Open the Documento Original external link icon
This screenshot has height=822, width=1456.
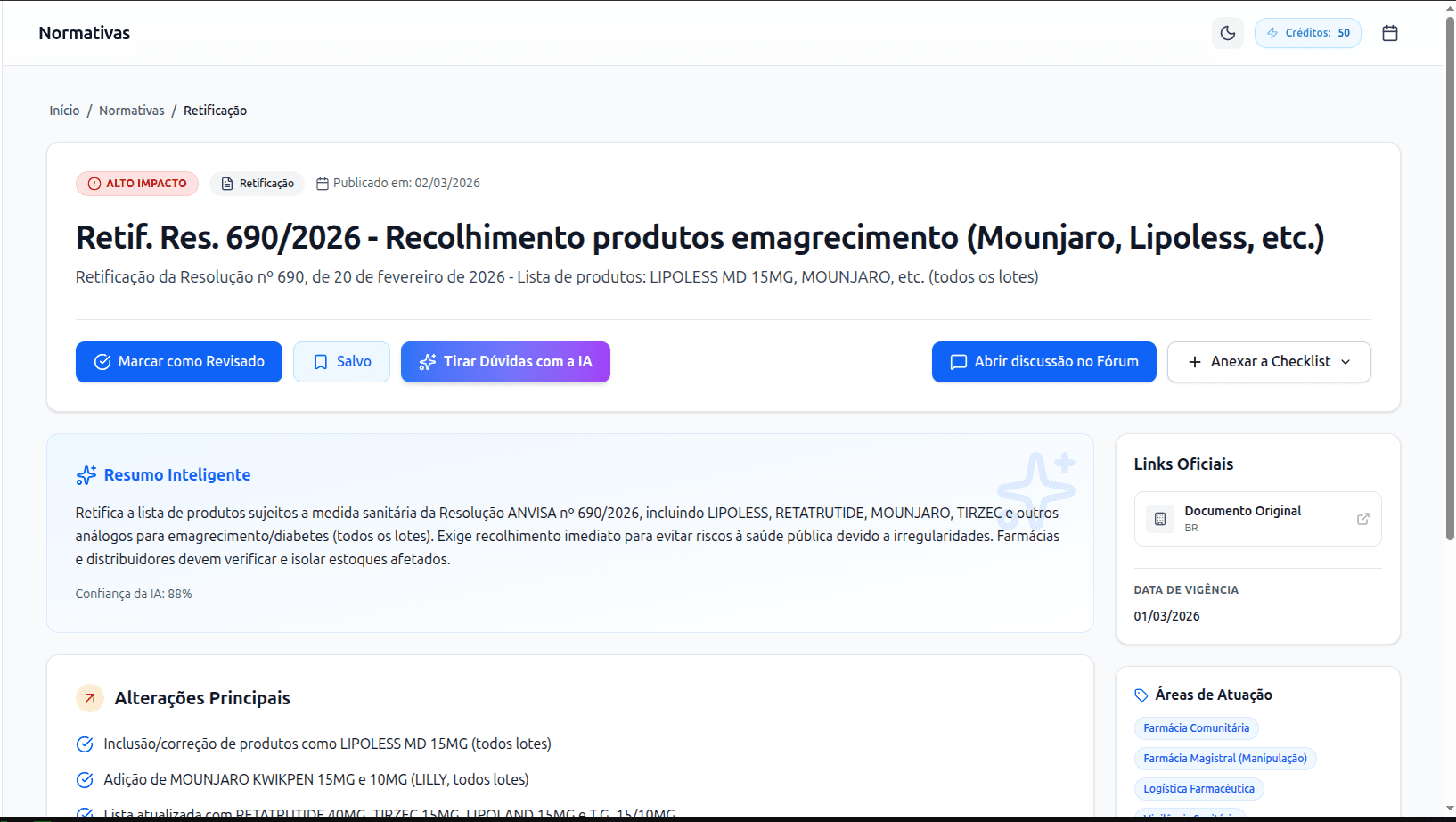[x=1362, y=519]
